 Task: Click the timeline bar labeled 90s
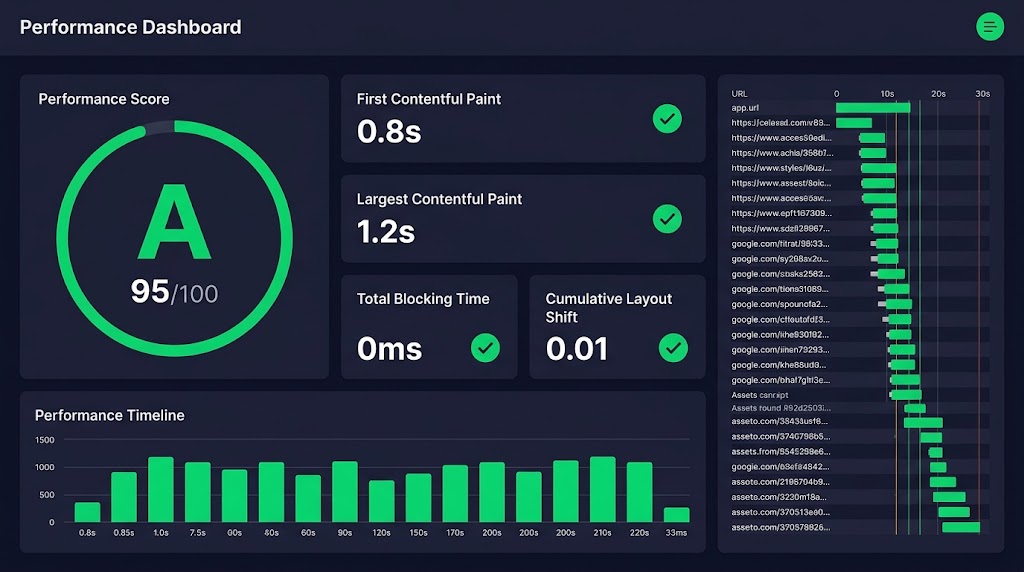coord(345,492)
